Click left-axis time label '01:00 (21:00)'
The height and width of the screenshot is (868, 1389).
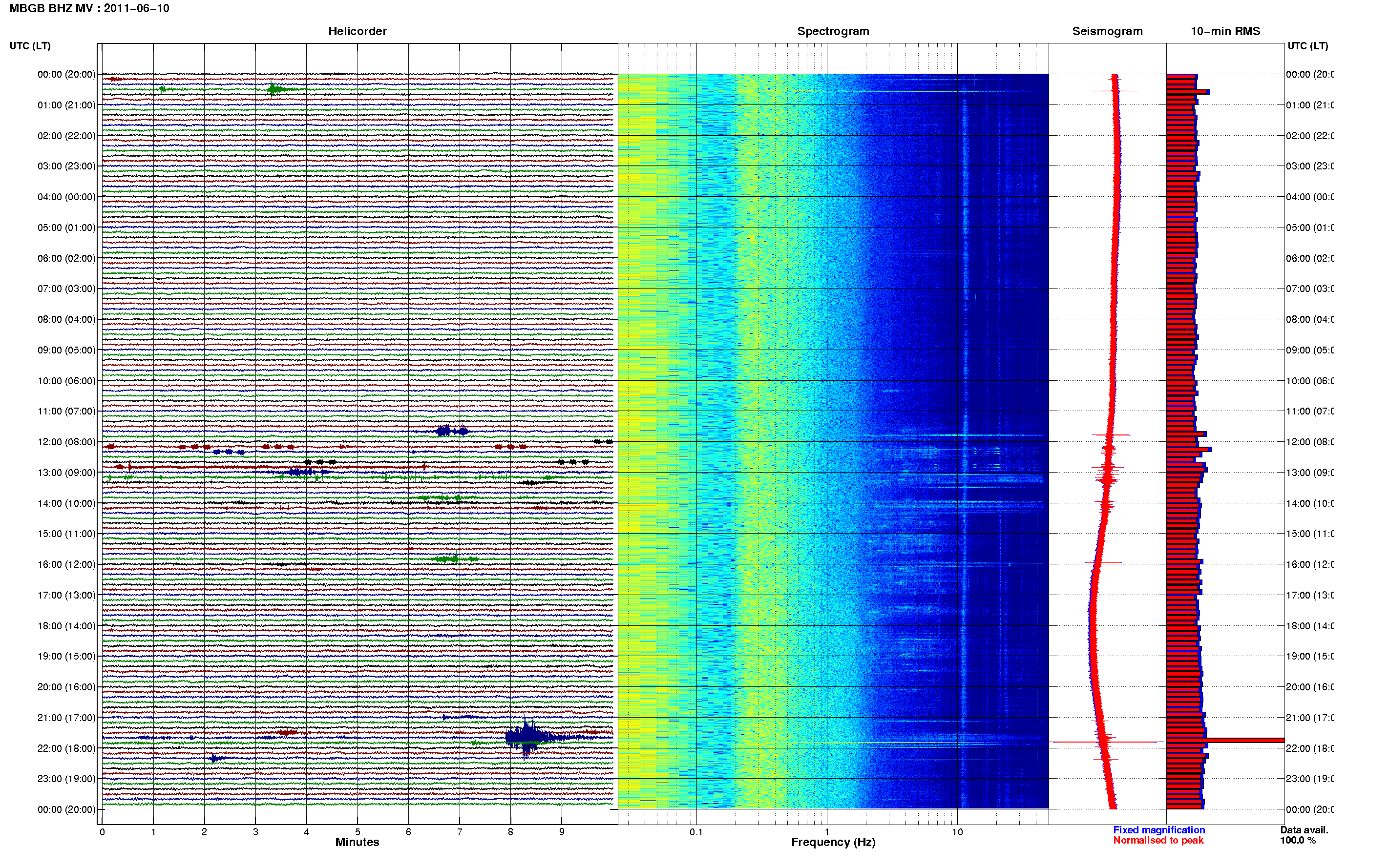tap(66, 105)
